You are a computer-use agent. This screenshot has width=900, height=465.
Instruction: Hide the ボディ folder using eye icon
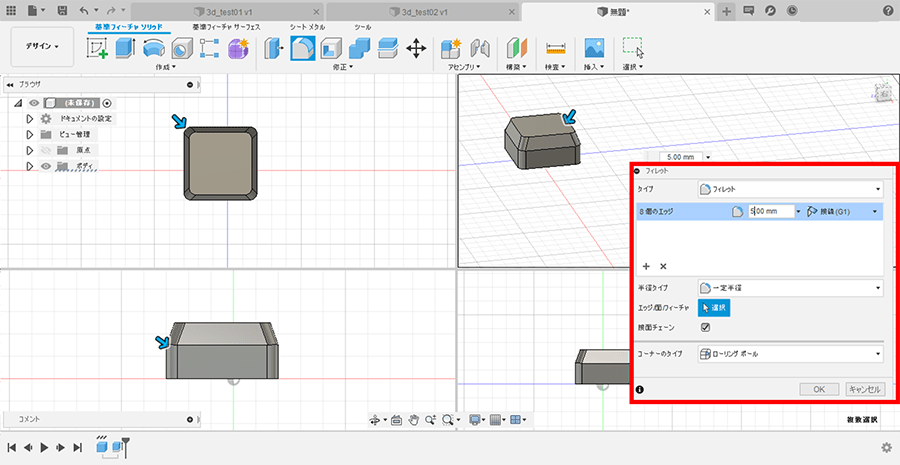(x=45, y=166)
